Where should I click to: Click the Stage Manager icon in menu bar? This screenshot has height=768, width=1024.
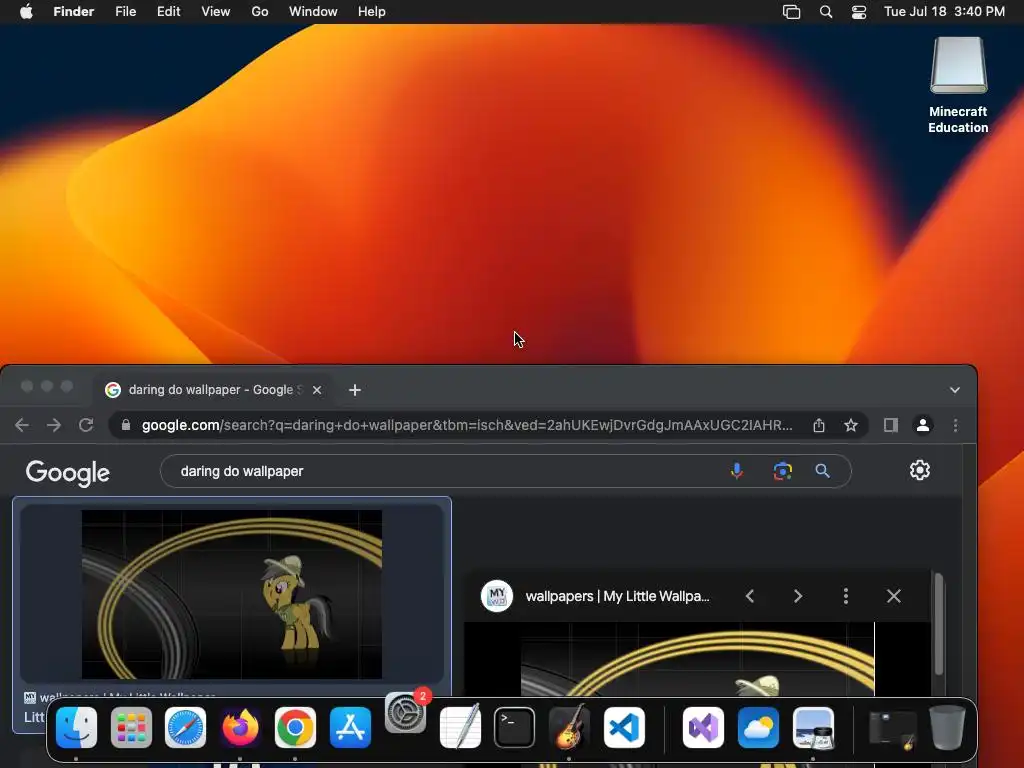(792, 12)
